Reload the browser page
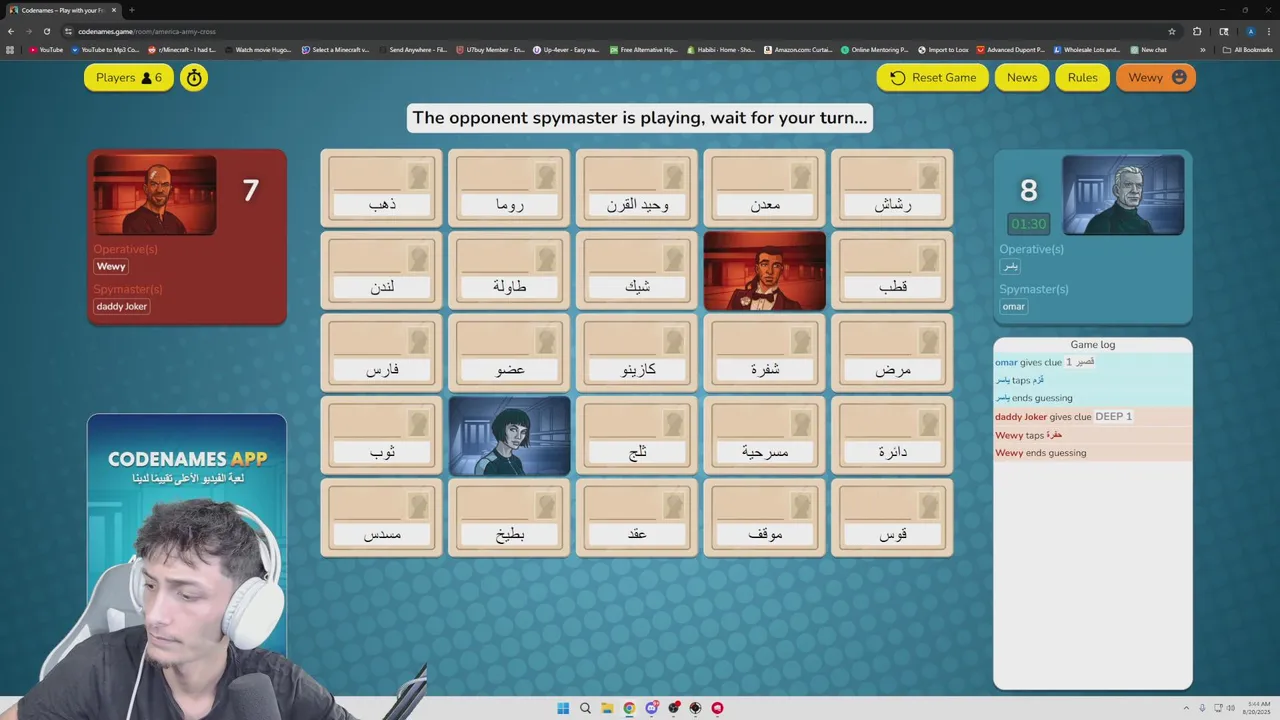Image resolution: width=1280 pixels, height=720 pixels. click(46, 31)
